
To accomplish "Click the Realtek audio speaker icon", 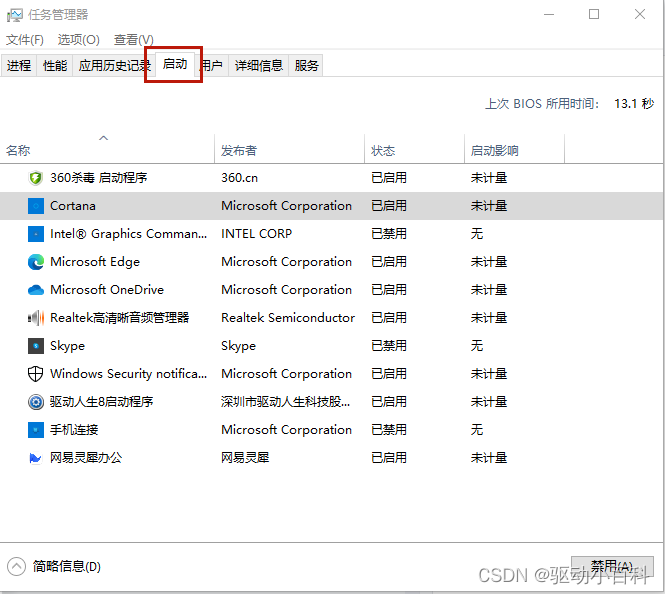I will coord(36,318).
